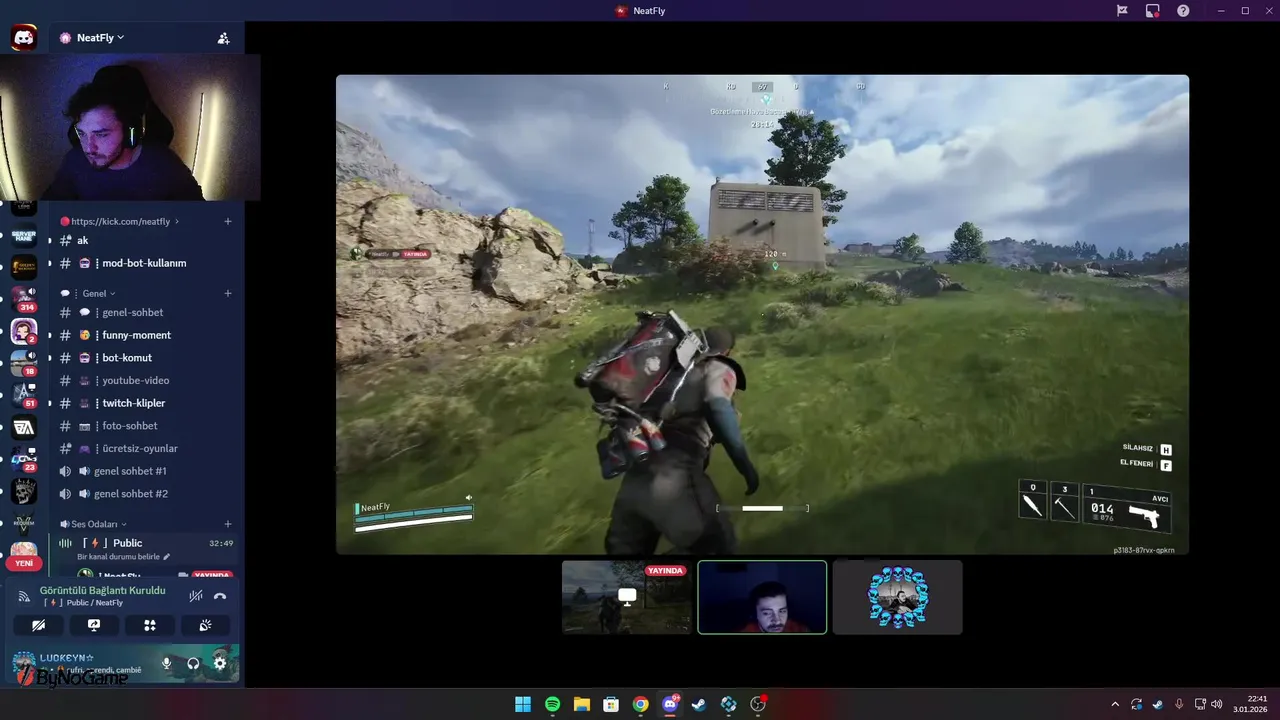The height and width of the screenshot is (720, 1280).
Task: Click the YENİ new-mentions pill
Action: click(x=24, y=563)
